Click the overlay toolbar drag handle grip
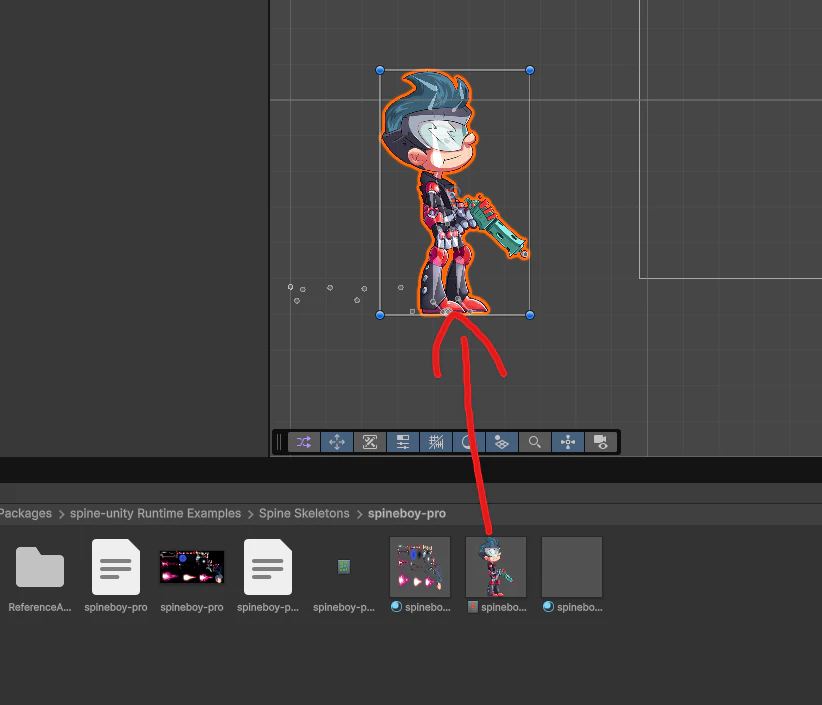 click(x=279, y=442)
